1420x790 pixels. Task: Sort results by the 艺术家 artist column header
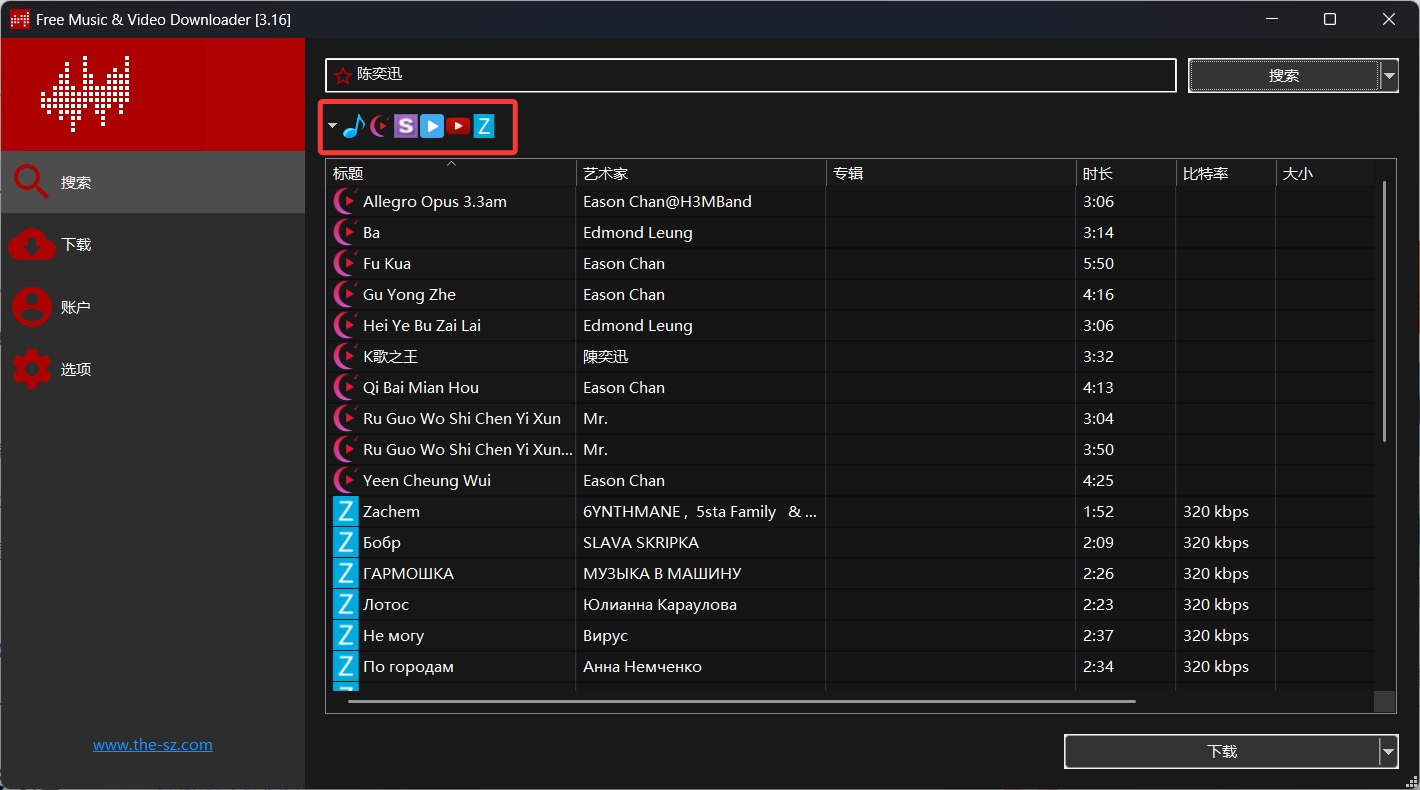701,173
